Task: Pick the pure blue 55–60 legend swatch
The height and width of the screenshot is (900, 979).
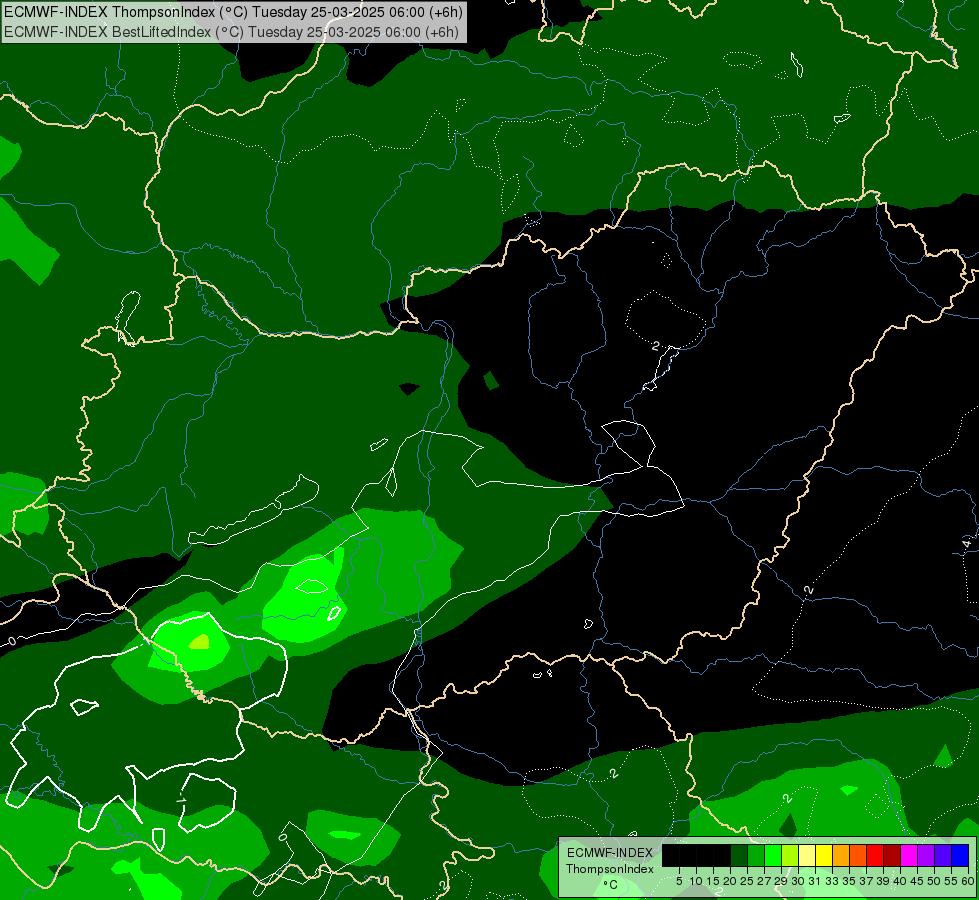Action: [960, 855]
